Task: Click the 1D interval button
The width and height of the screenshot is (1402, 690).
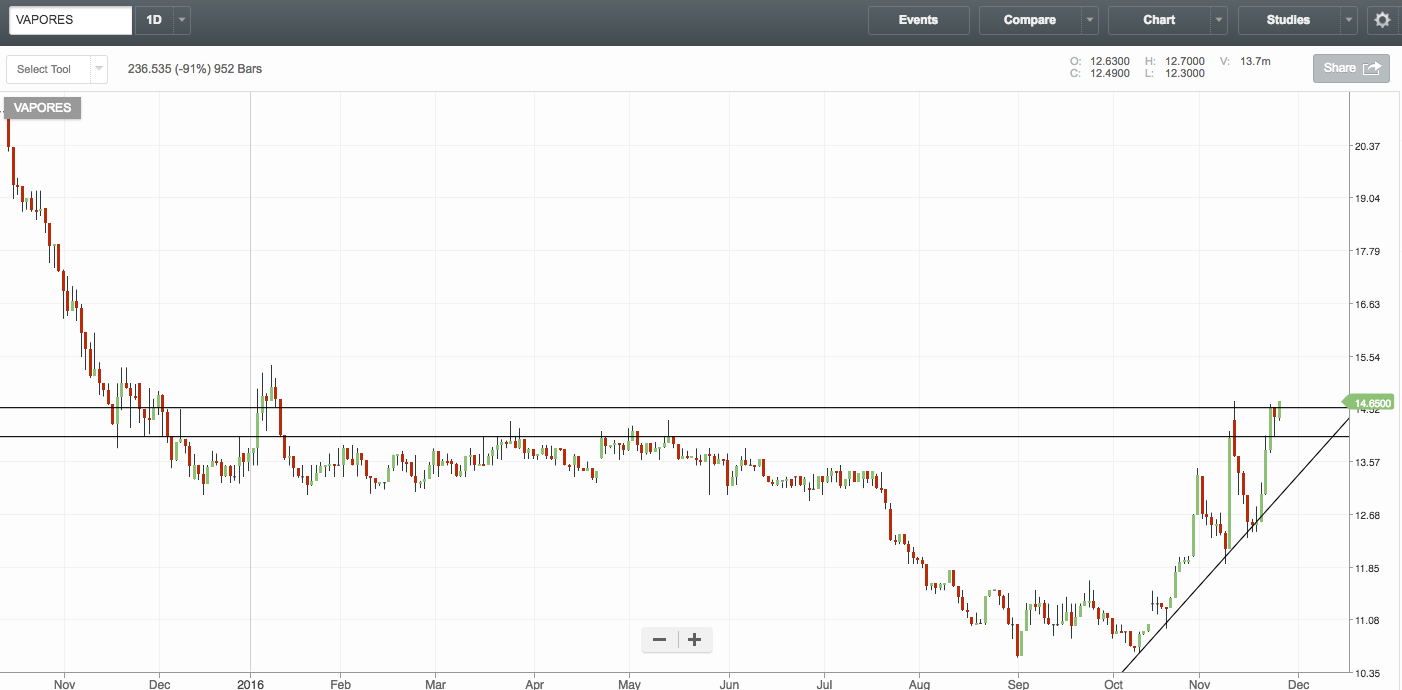Action: point(153,20)
